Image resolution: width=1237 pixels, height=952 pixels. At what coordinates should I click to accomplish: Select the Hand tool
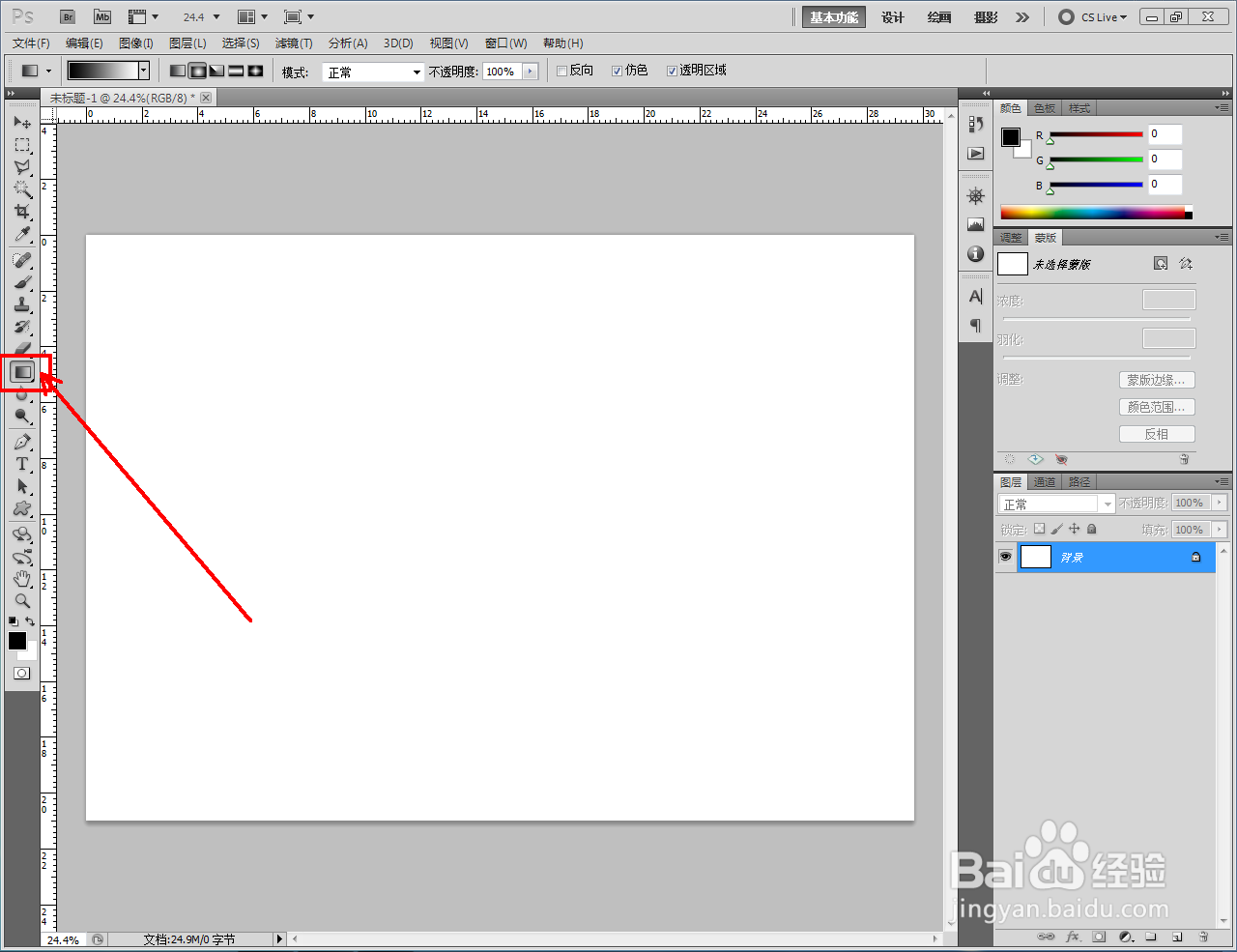pyautogui.click(x=22, y=578)
